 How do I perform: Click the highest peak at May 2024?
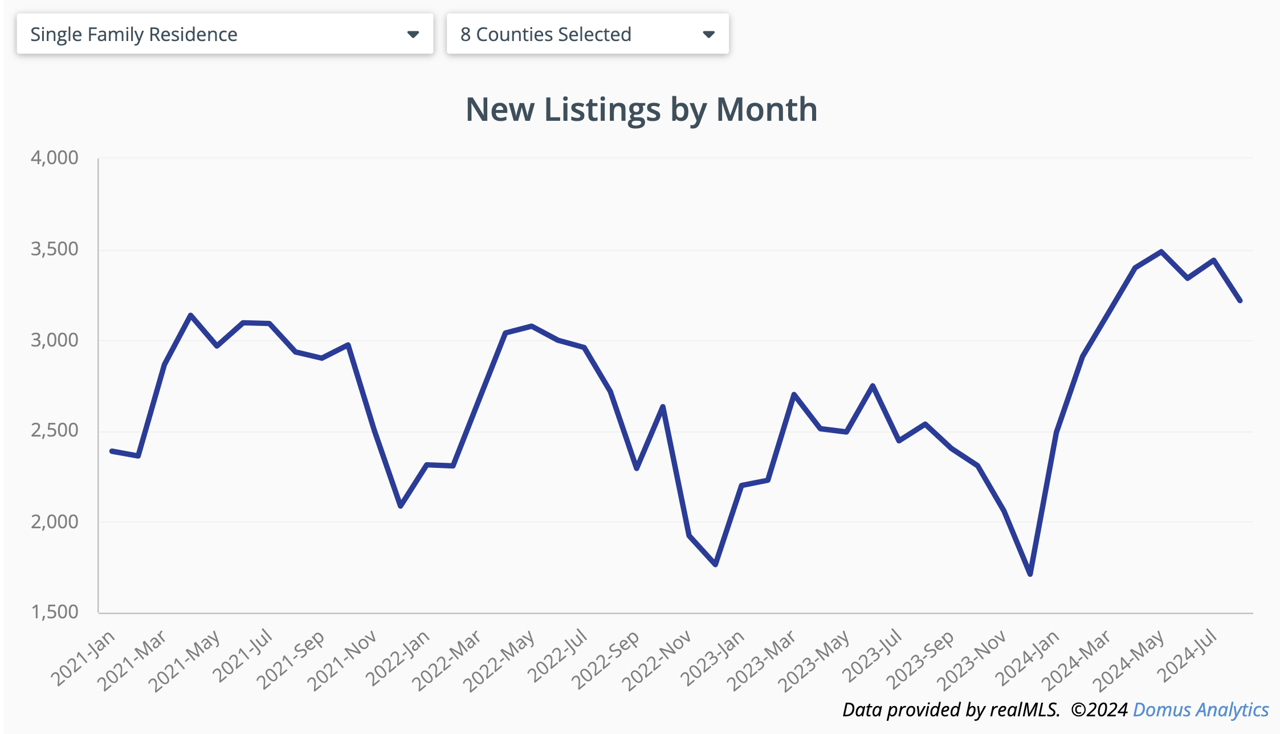point(1161,251)
